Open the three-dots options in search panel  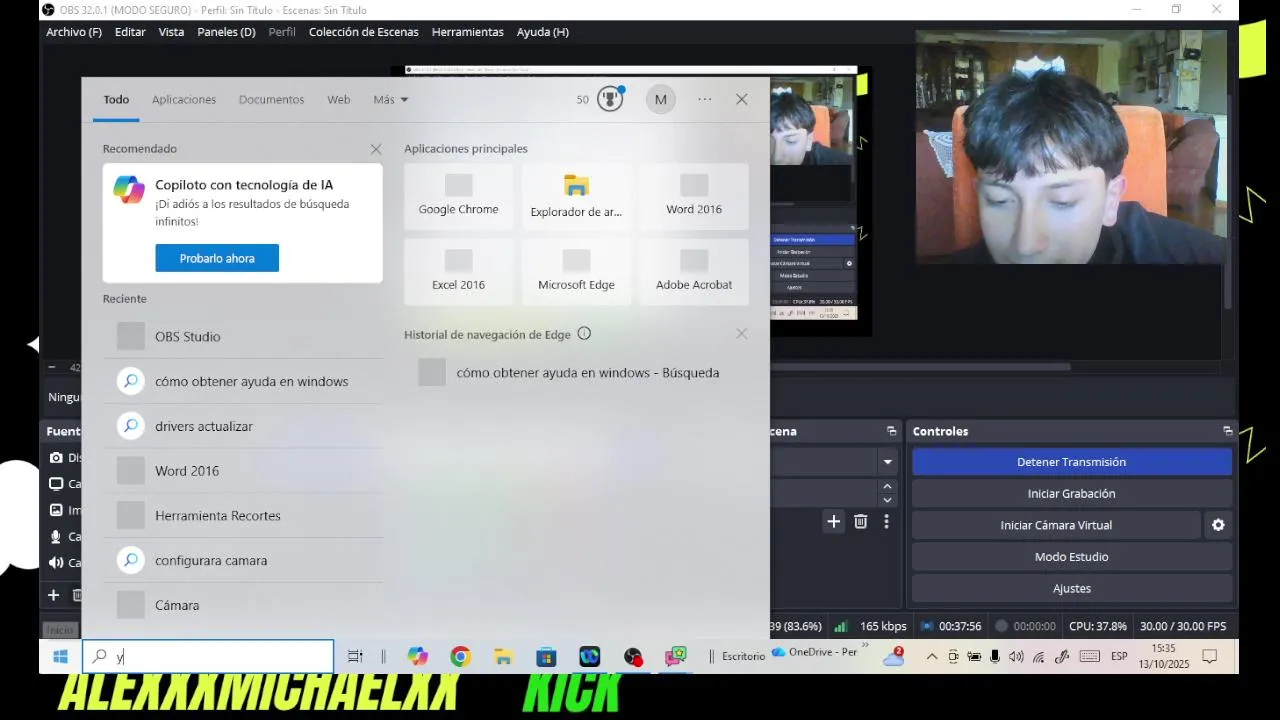pos(705,99)
